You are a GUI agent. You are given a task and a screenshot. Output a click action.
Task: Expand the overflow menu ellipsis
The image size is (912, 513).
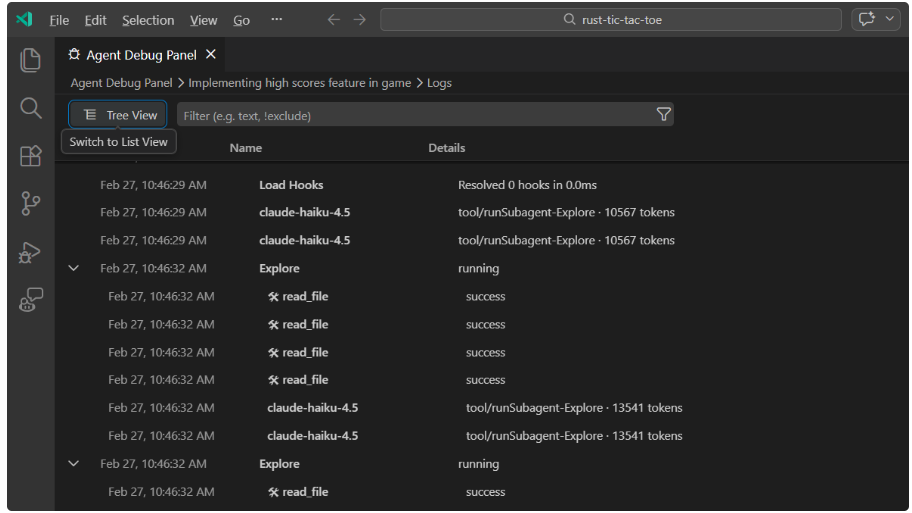pos(276,20)
